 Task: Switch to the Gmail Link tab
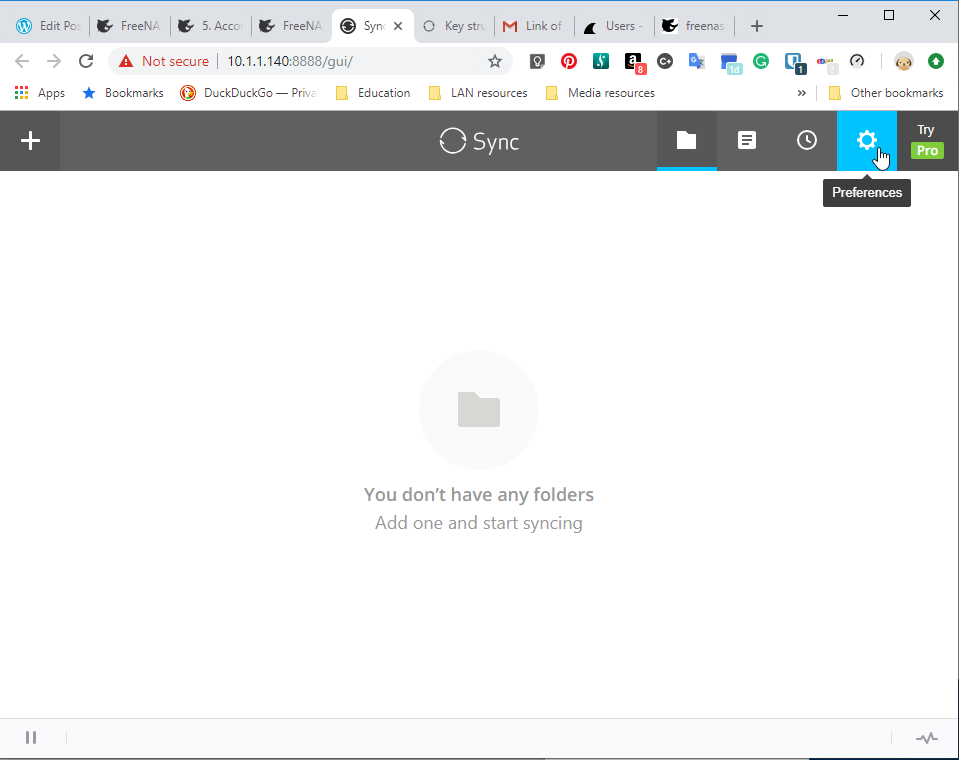tap(535, 26)
